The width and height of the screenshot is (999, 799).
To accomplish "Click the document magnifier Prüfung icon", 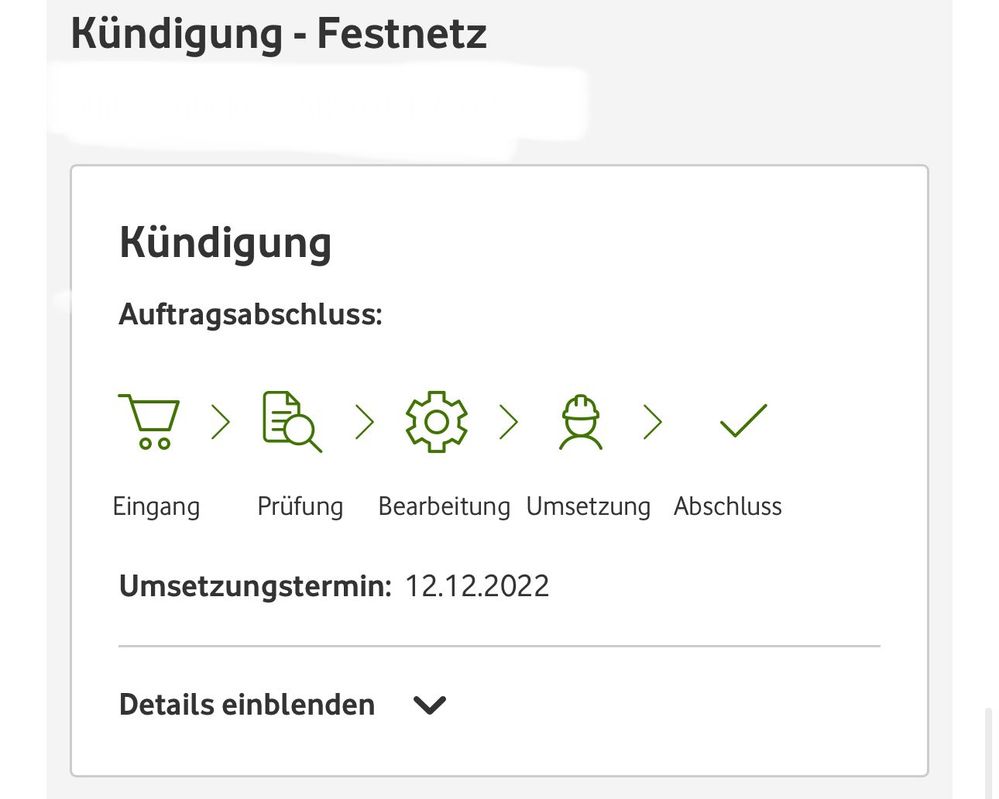I will [x=291, y=422].
